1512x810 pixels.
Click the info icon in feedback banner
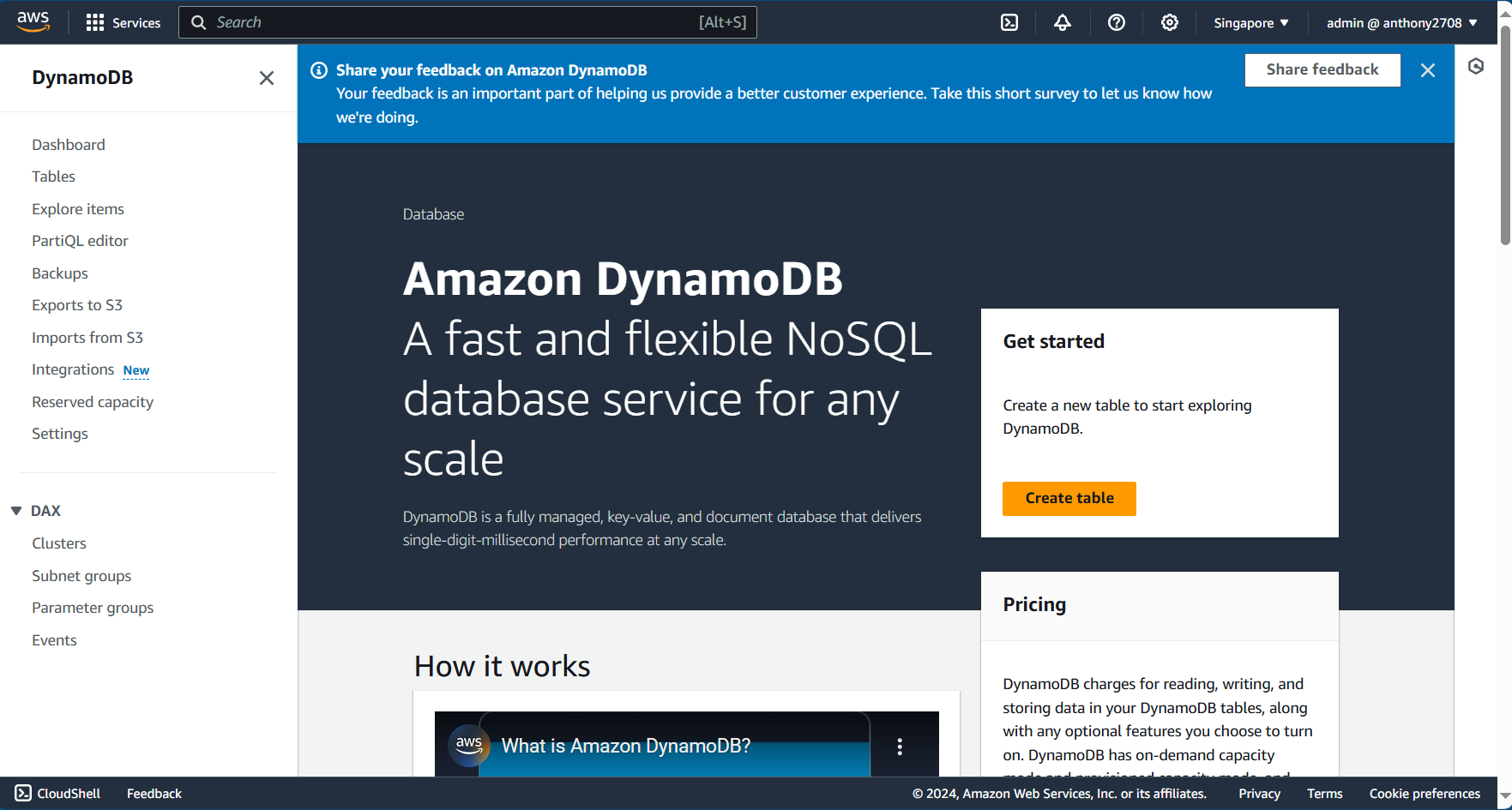319,70
